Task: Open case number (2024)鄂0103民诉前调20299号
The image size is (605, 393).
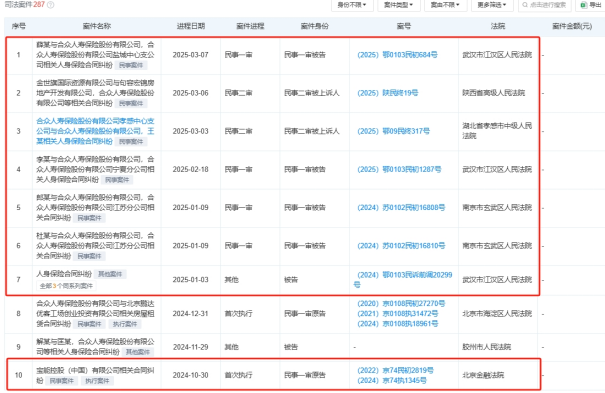Action: pyautogui.click(x=403, y=280)
